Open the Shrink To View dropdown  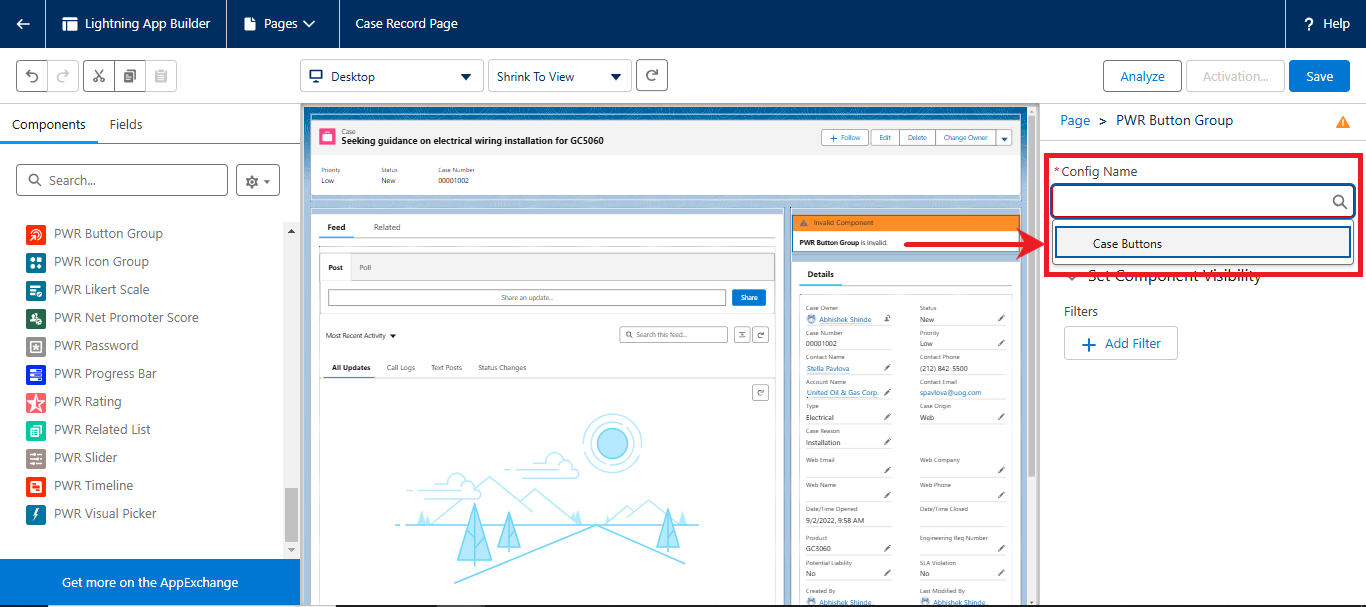560,77
